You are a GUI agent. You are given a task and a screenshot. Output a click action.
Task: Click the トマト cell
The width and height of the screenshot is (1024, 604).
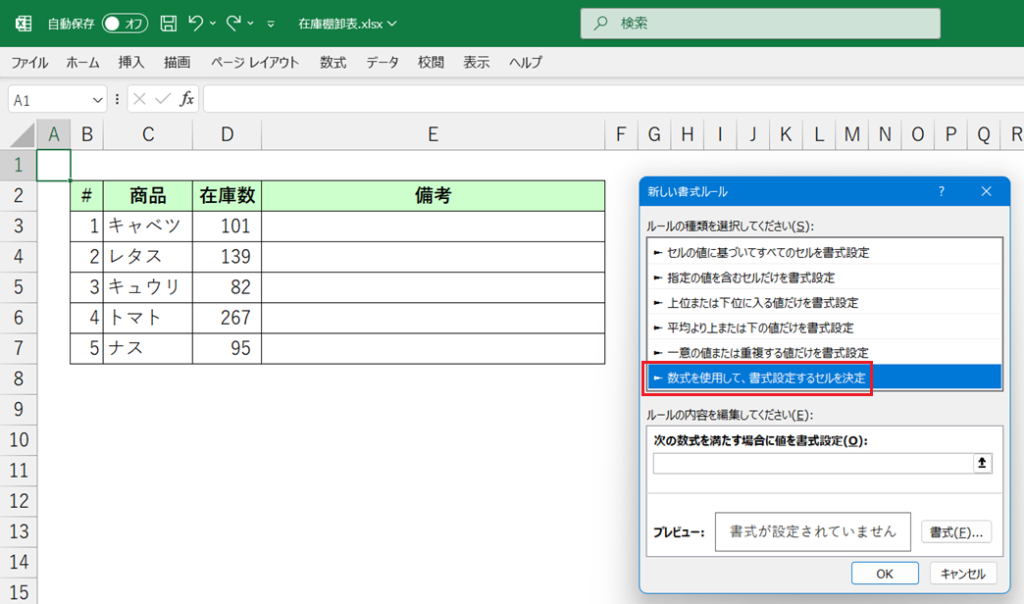coord(148,317)
